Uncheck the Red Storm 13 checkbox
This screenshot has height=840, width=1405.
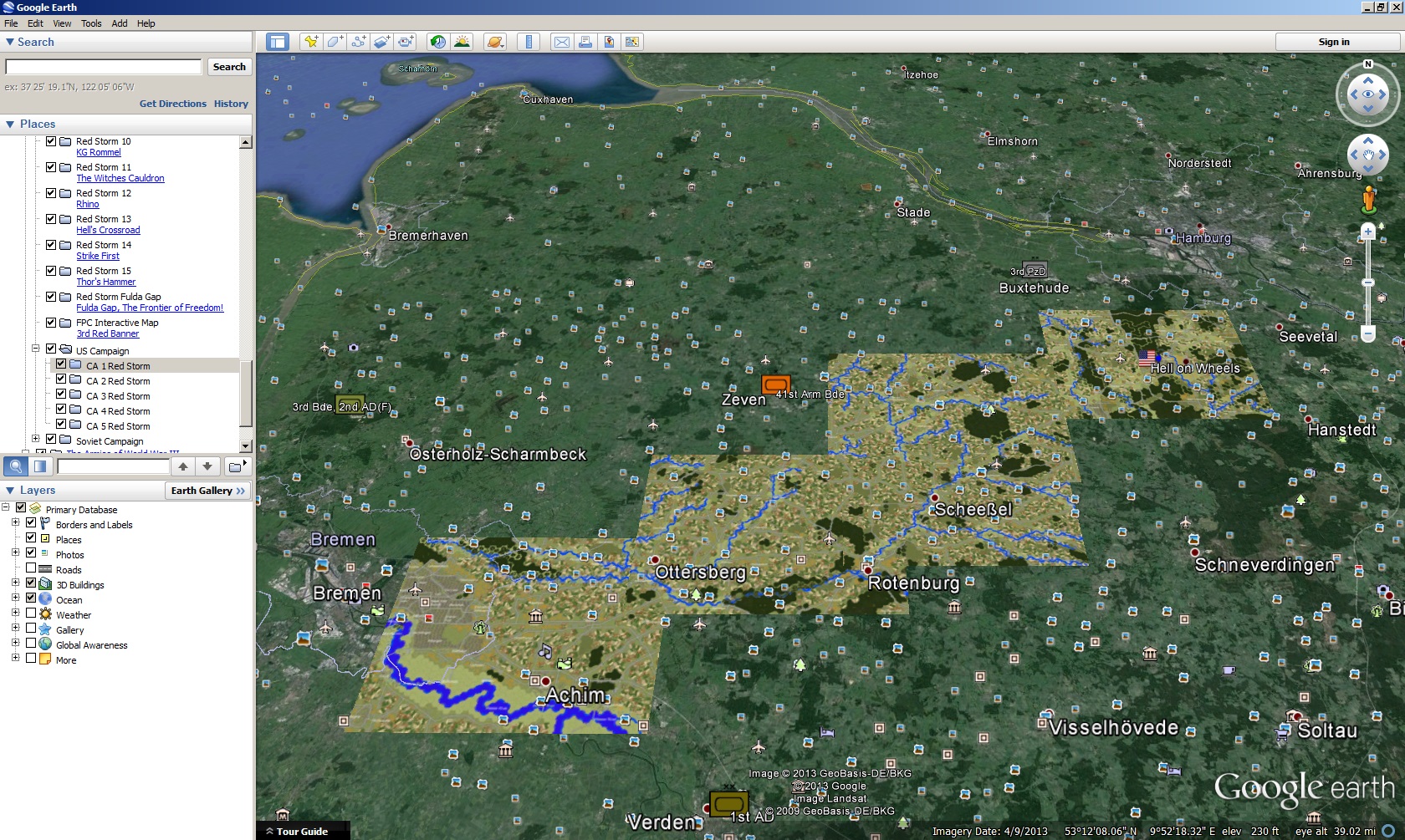pyautogui.click(x=51, y=219)
